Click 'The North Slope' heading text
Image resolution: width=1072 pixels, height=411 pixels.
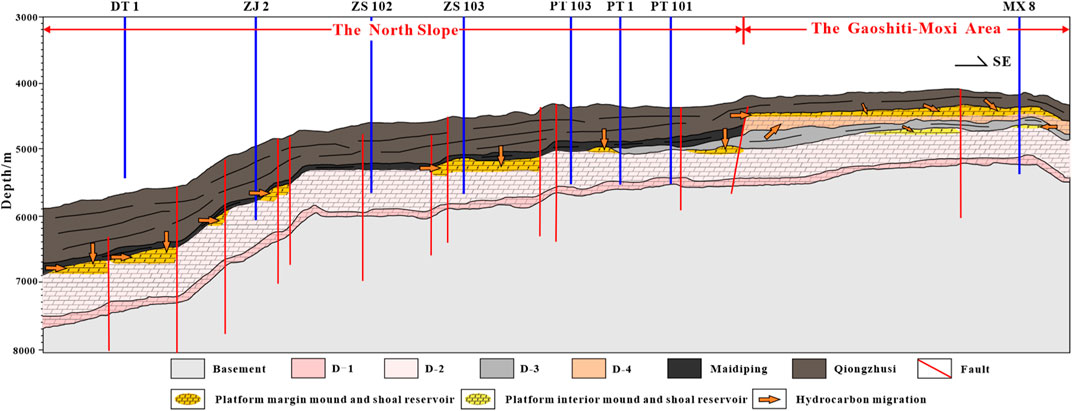tap(394, 31)
